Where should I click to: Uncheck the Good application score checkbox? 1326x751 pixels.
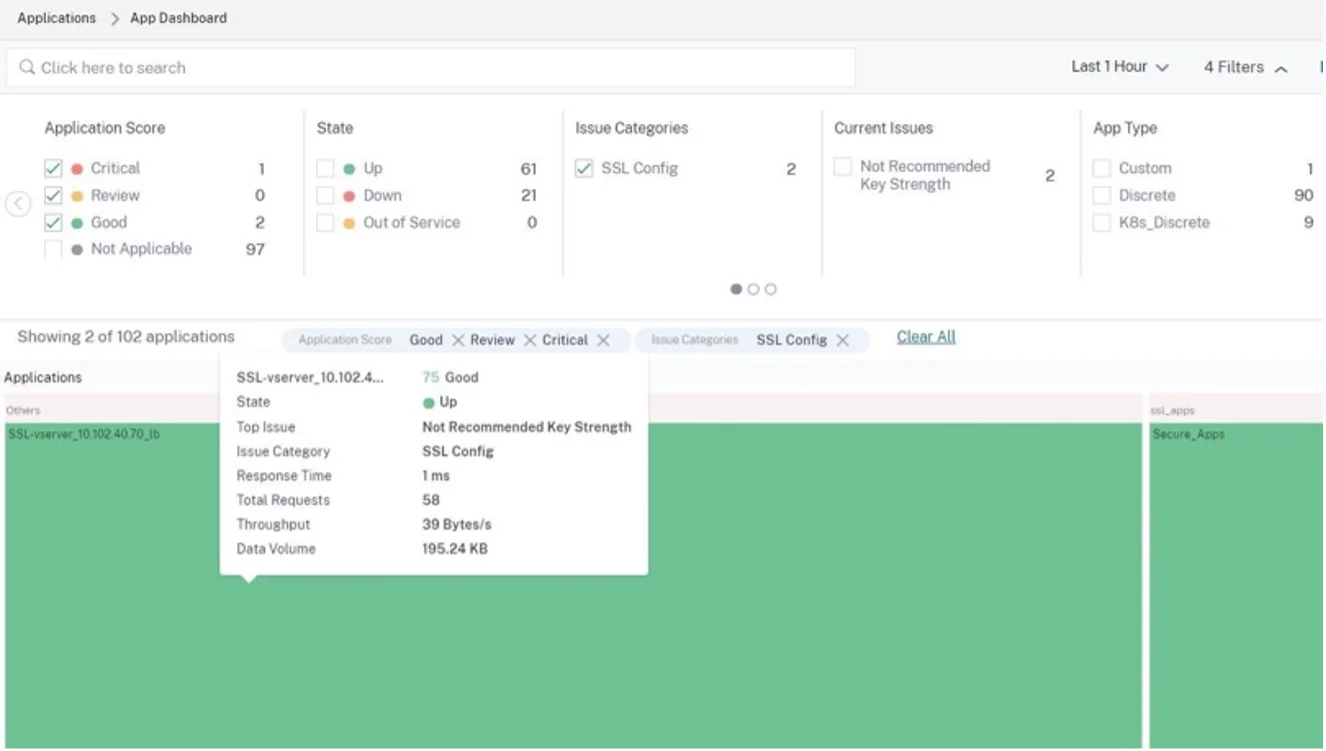(53, 222)
